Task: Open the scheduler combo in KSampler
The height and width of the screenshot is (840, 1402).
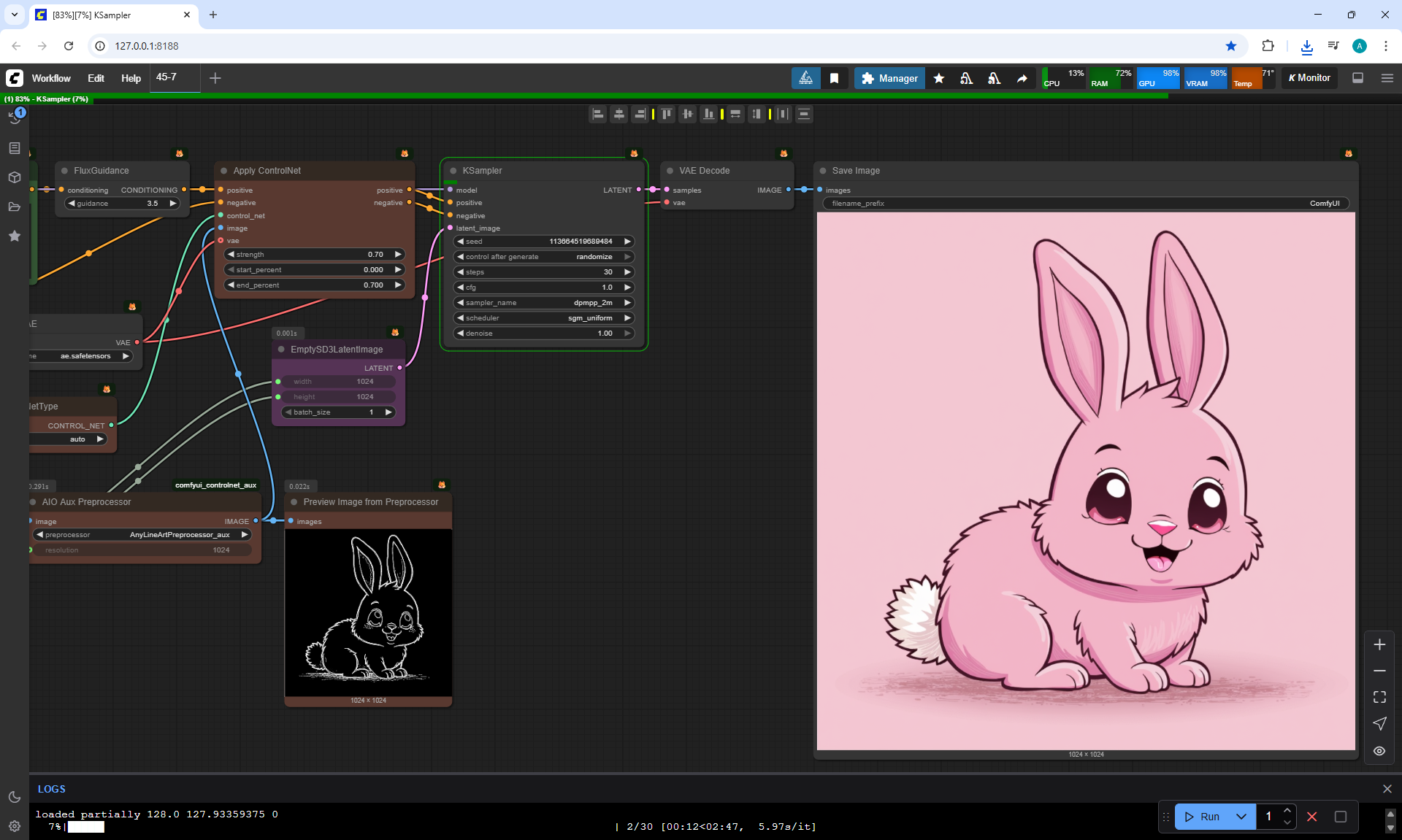Action: pos(543,317)
